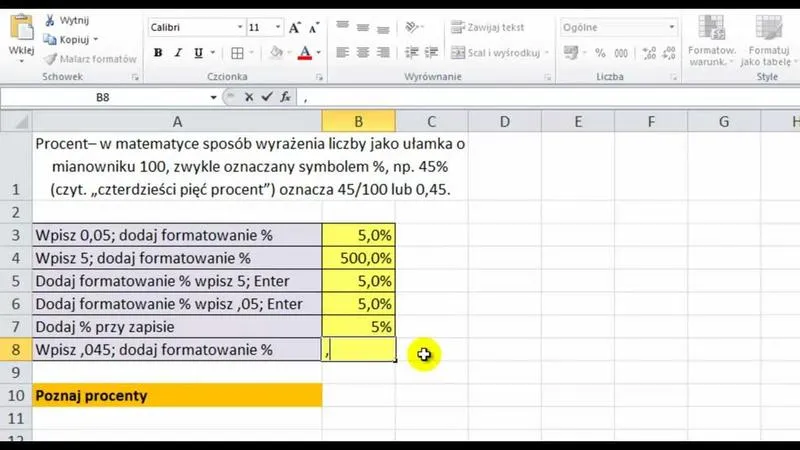
Task: Click Scal i wyśrodkuj button
Action: 495,53
